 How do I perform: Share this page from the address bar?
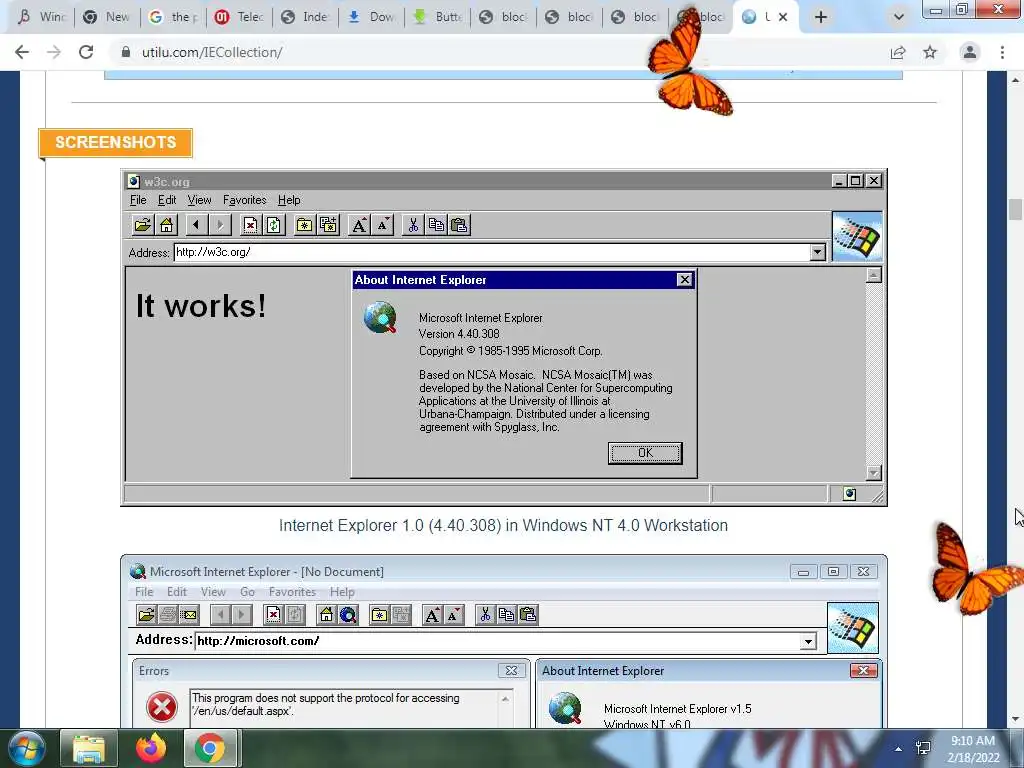pyautogui.click(x=898, y=52)
